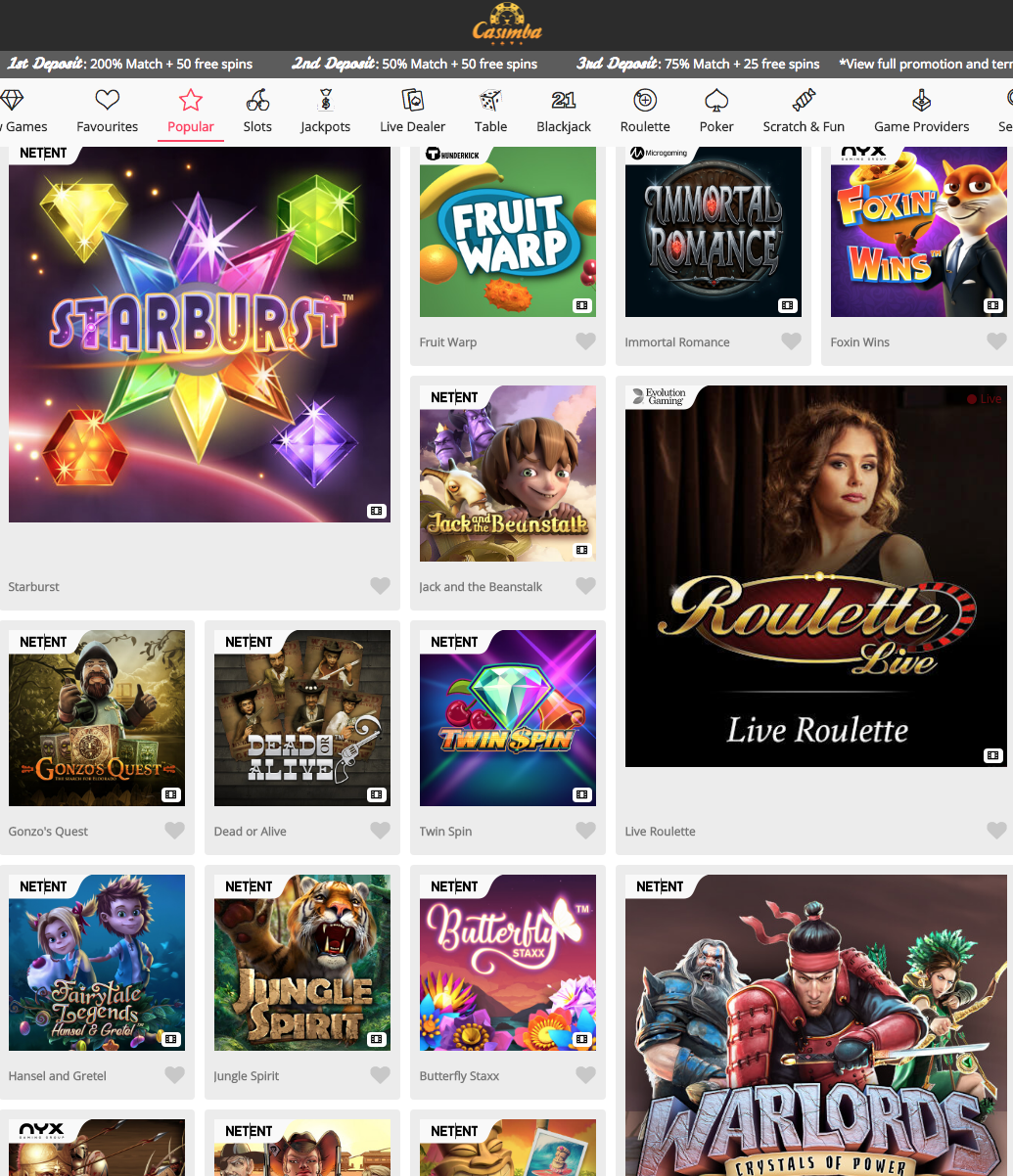Select the Poker spade icon

point(716,100)
